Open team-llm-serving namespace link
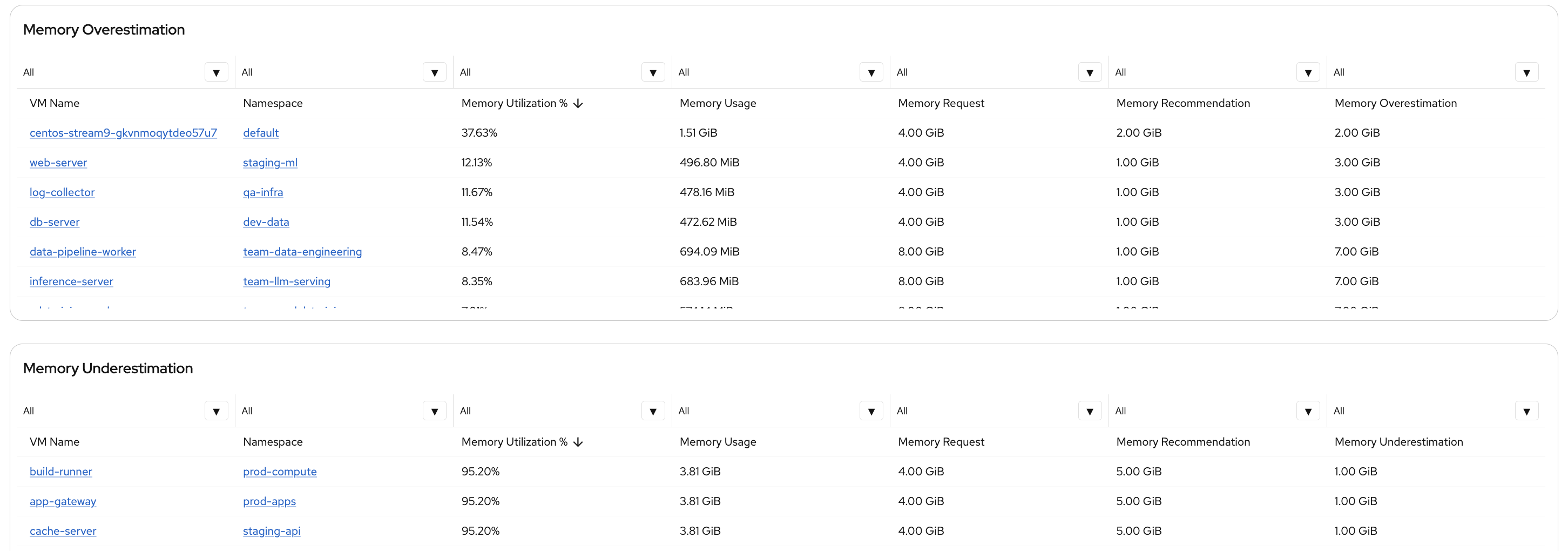1568x551 pixels. click(287, 281)
